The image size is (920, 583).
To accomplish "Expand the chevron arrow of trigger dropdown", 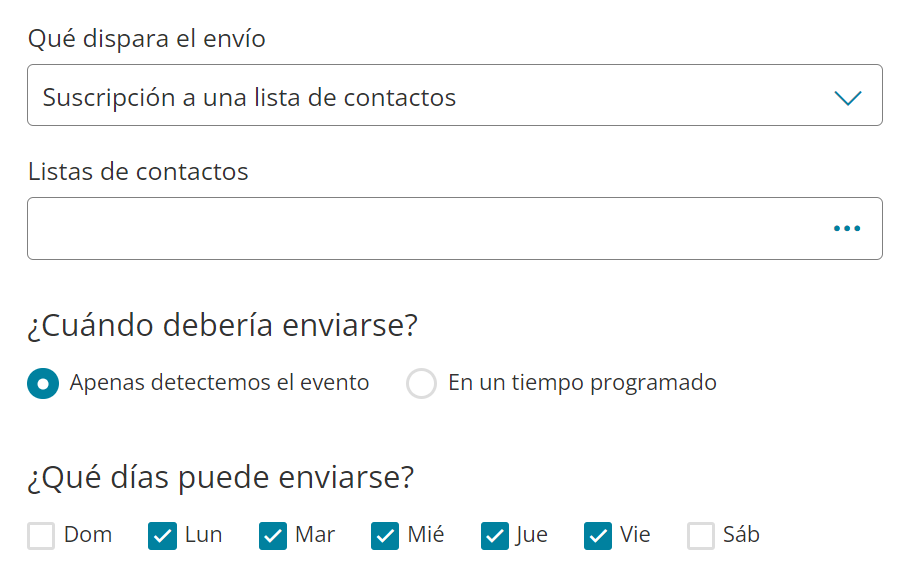I will pyautogui.click(x=847, y=97).
